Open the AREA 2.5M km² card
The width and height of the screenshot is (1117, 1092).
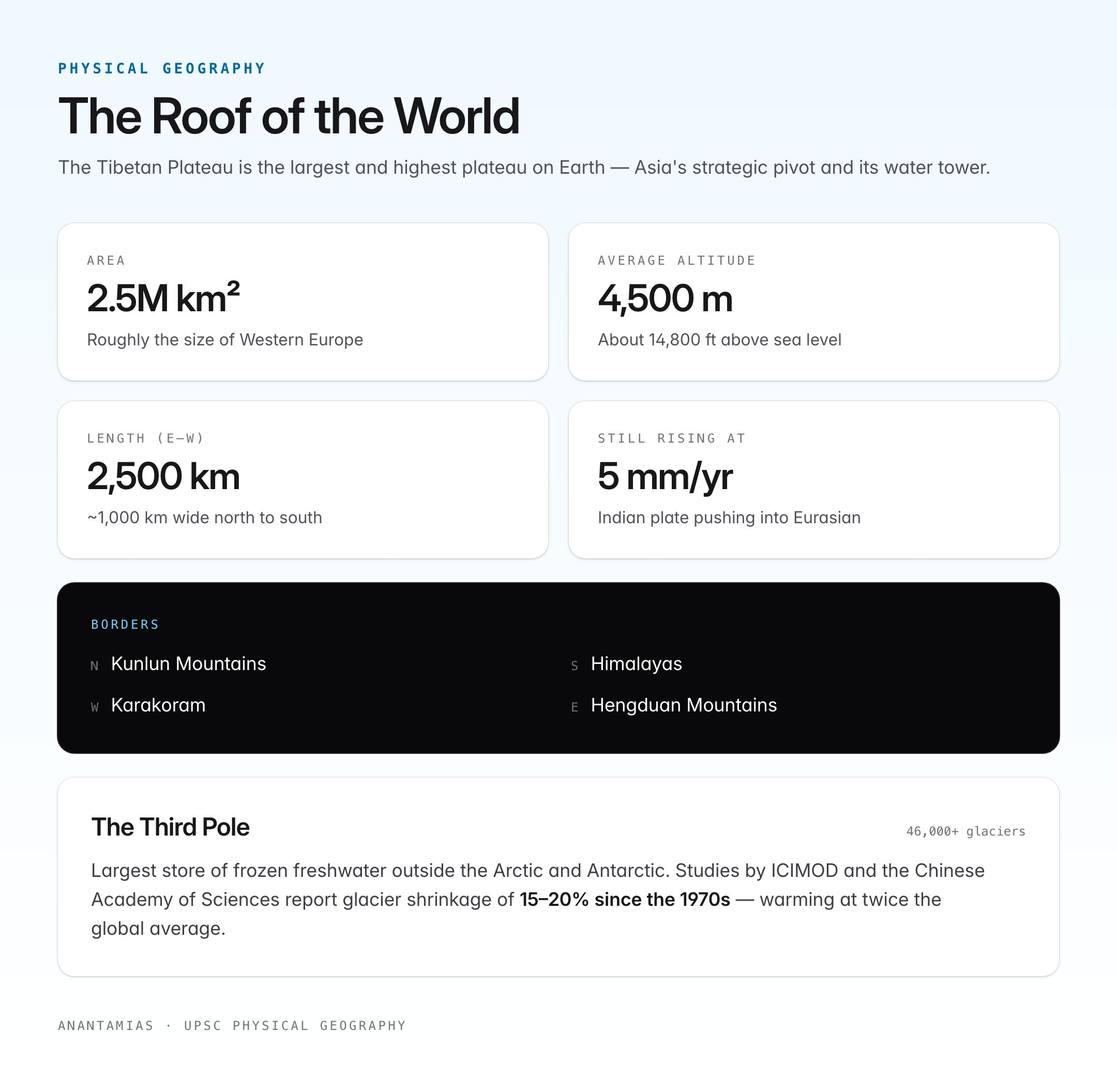(303, 301)
